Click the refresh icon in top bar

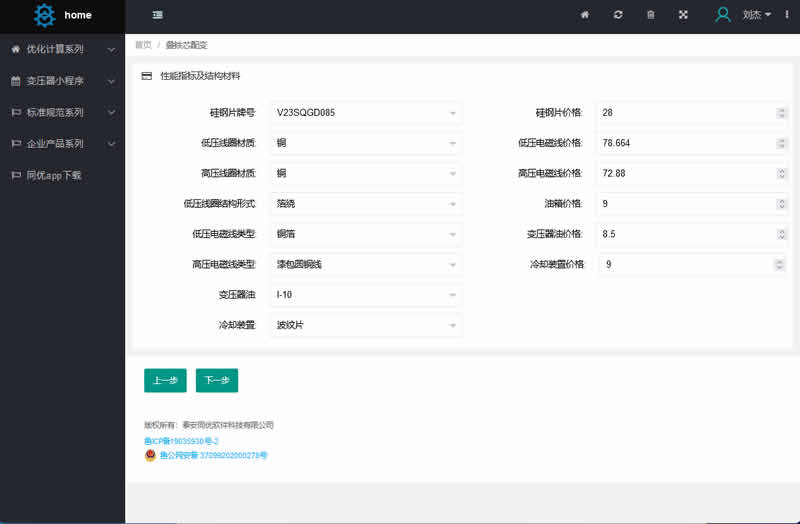[618, 15]
